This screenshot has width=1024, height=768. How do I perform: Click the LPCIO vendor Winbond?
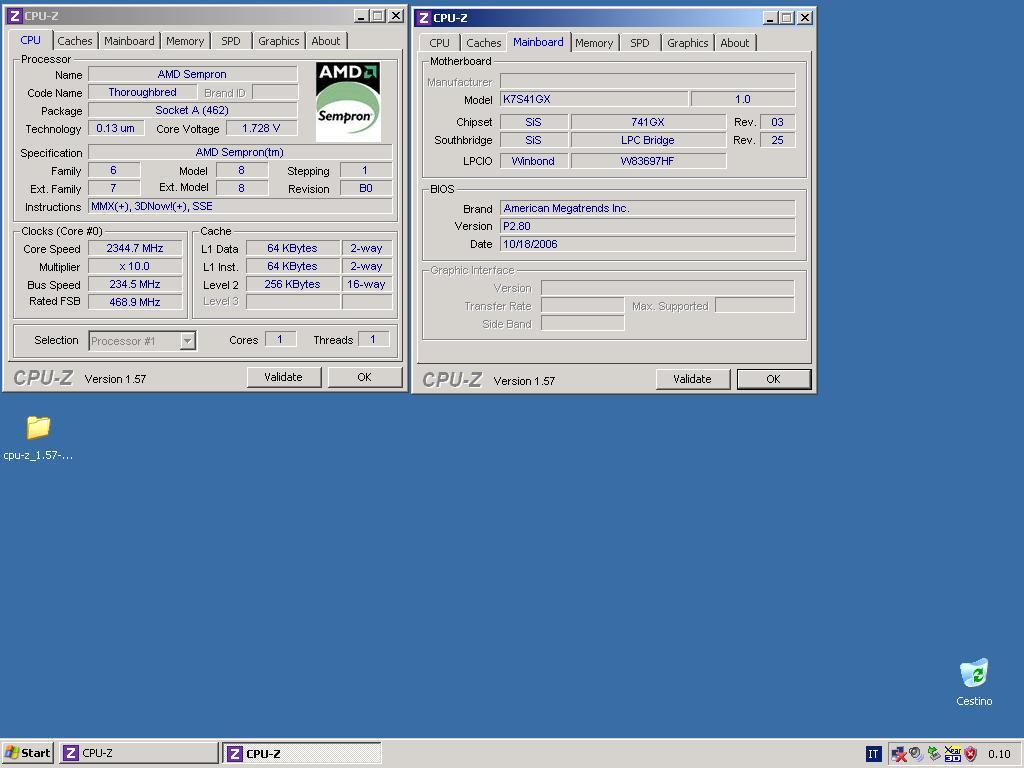pos(533,161)
